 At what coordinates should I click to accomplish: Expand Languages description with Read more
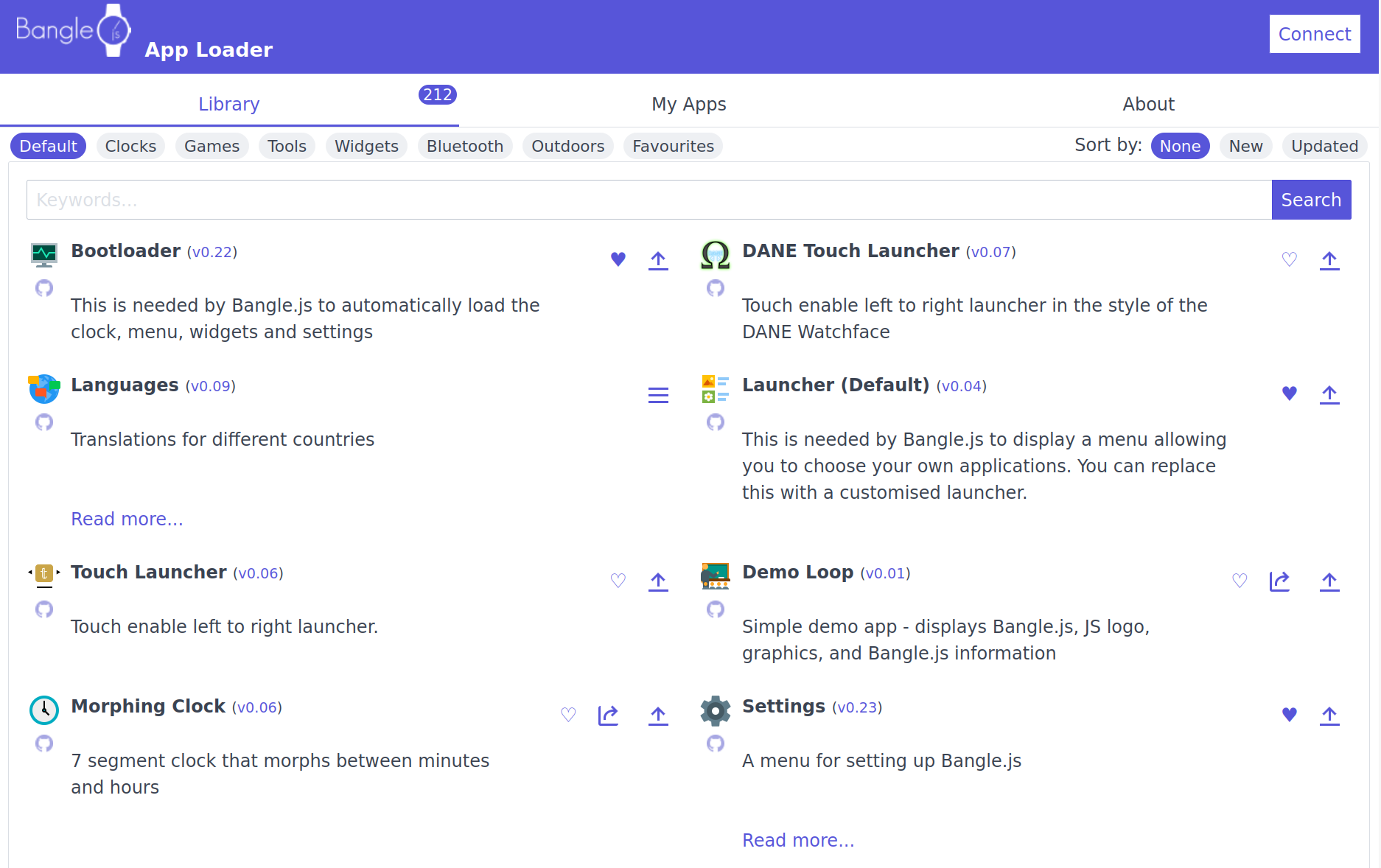coord(127,519)
